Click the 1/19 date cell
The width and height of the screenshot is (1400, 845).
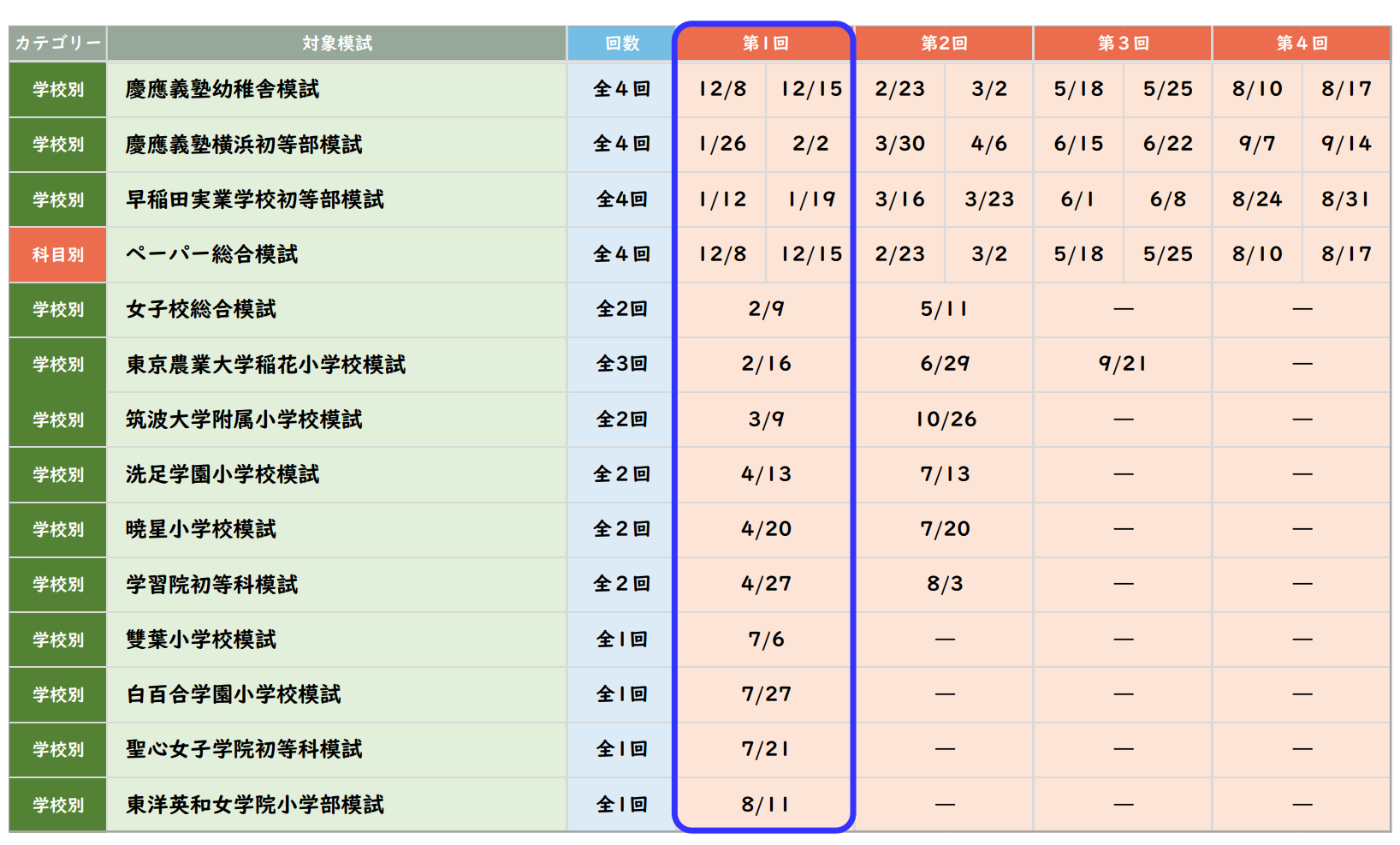[x=810, y=199]
